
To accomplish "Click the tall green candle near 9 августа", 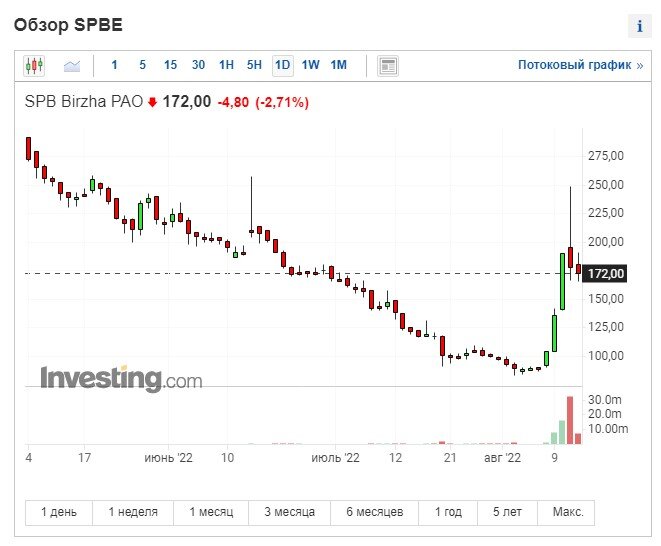I will [562, 281].
